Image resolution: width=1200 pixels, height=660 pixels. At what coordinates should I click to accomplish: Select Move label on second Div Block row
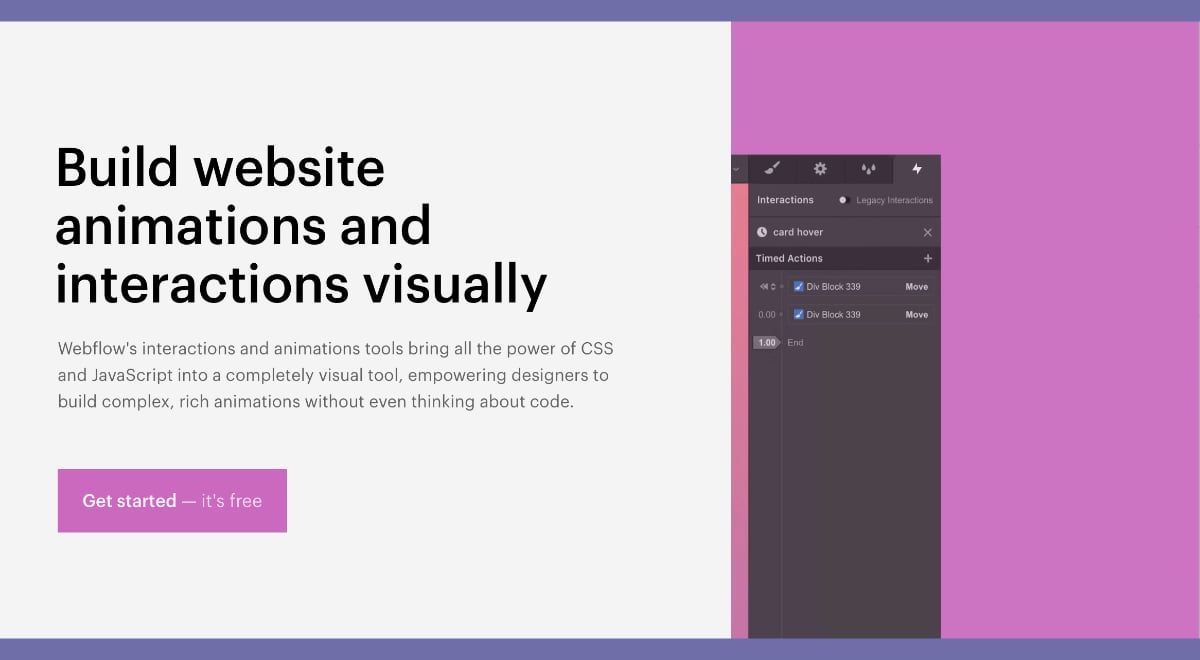[917, 315]
